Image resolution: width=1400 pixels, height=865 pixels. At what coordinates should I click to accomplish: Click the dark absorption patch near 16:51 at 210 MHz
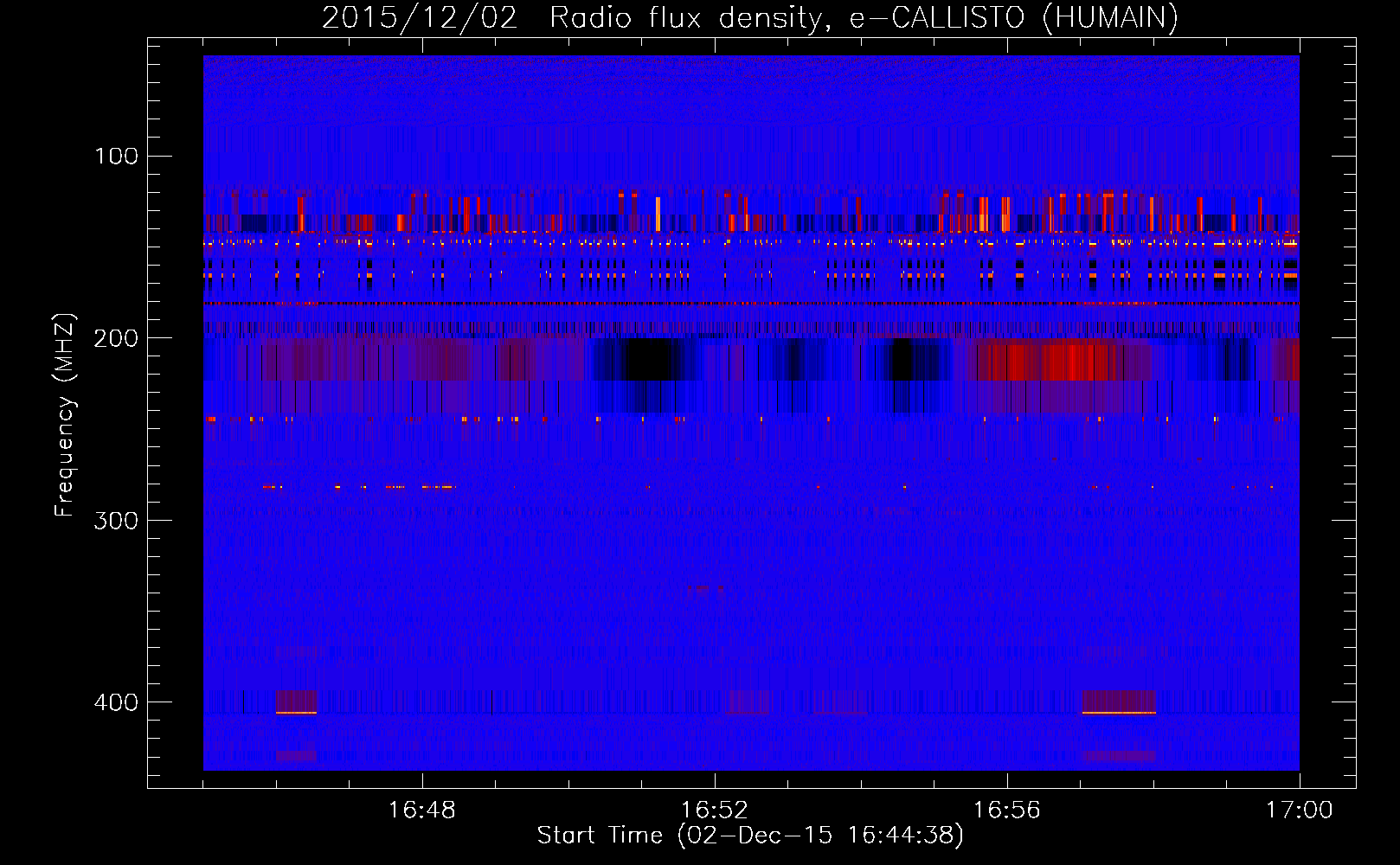point(649,360)
